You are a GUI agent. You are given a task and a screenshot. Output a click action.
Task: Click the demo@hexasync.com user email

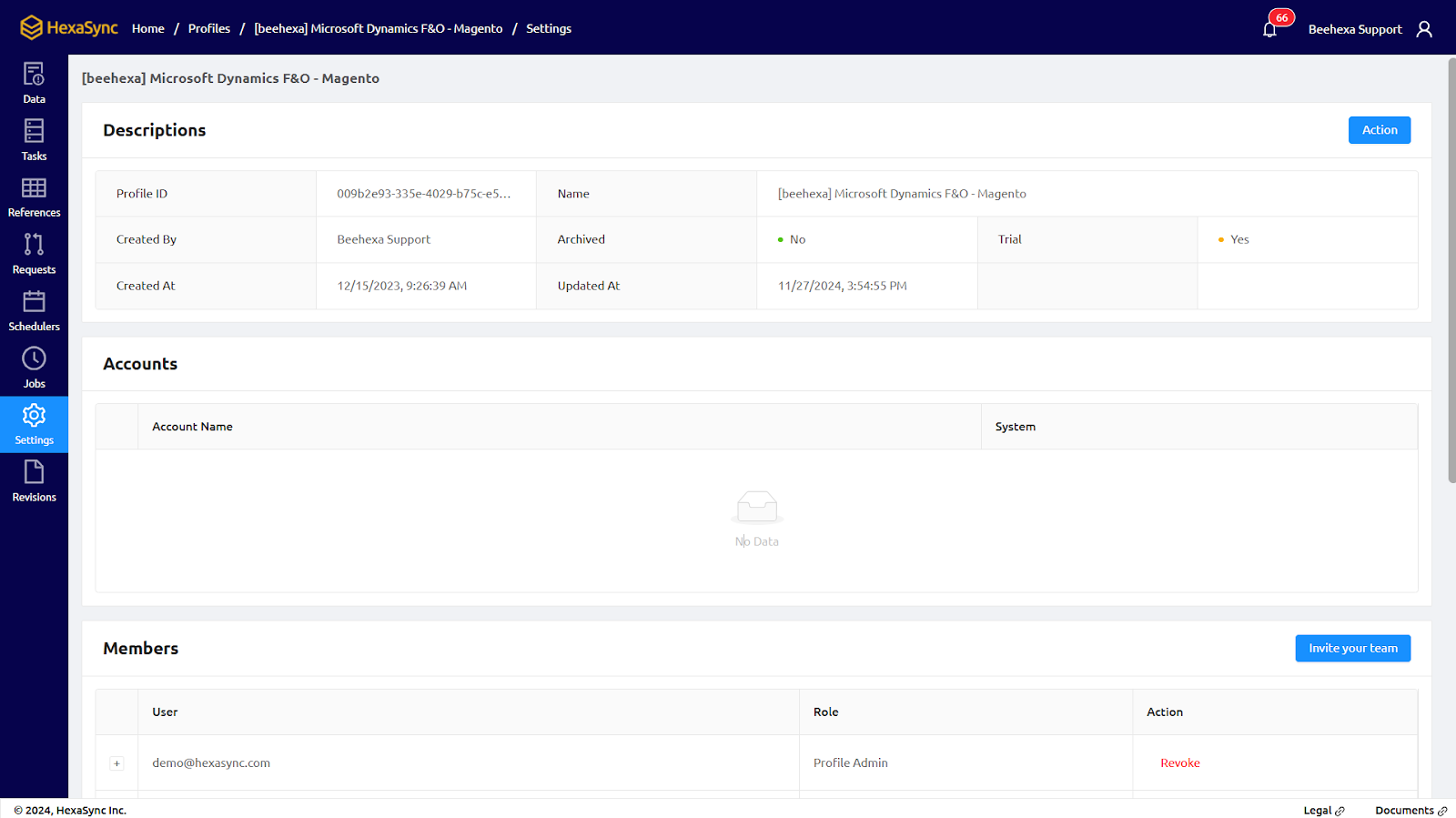pos(211,763)
